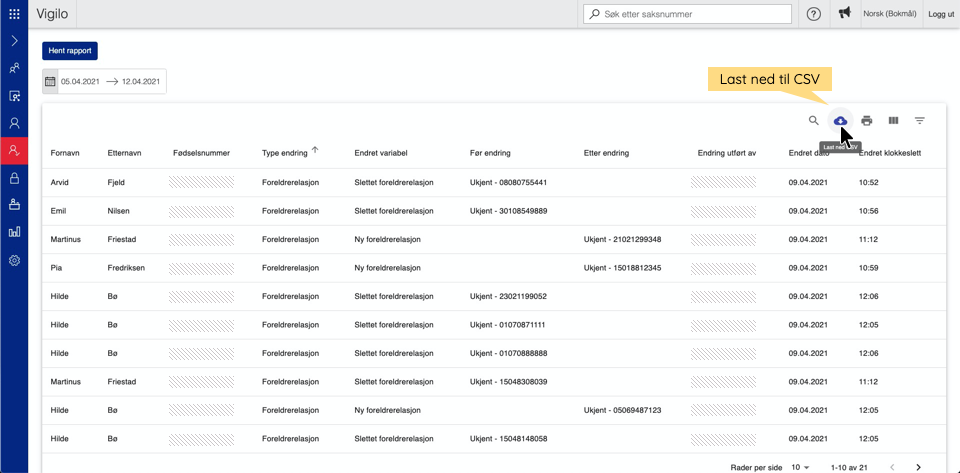Screen dimensions: 960x473
Task: Click the Vigilo app title
Action: tap(52, 13)
